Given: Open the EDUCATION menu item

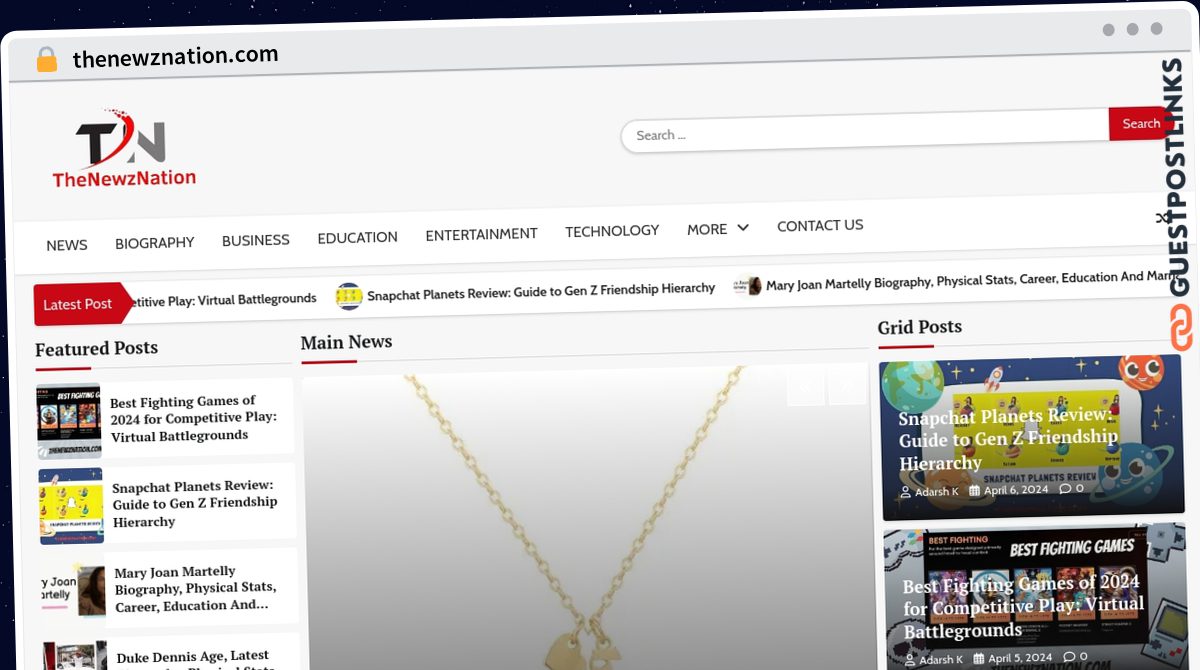Looking at the screenshot, I should [x=358, y=237].
